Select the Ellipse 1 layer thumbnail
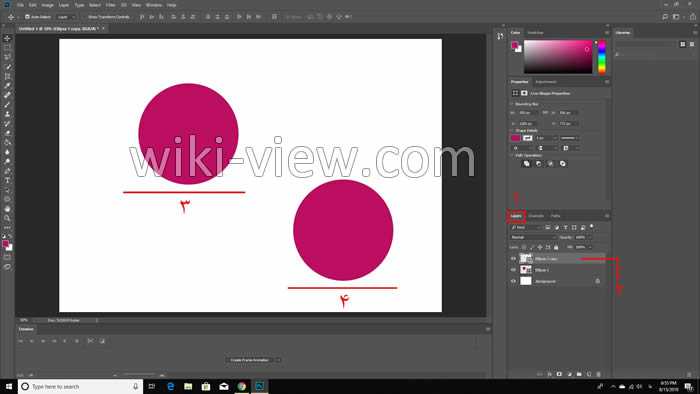Viewport: 700px width, 394px height. (x=526, y=270)
